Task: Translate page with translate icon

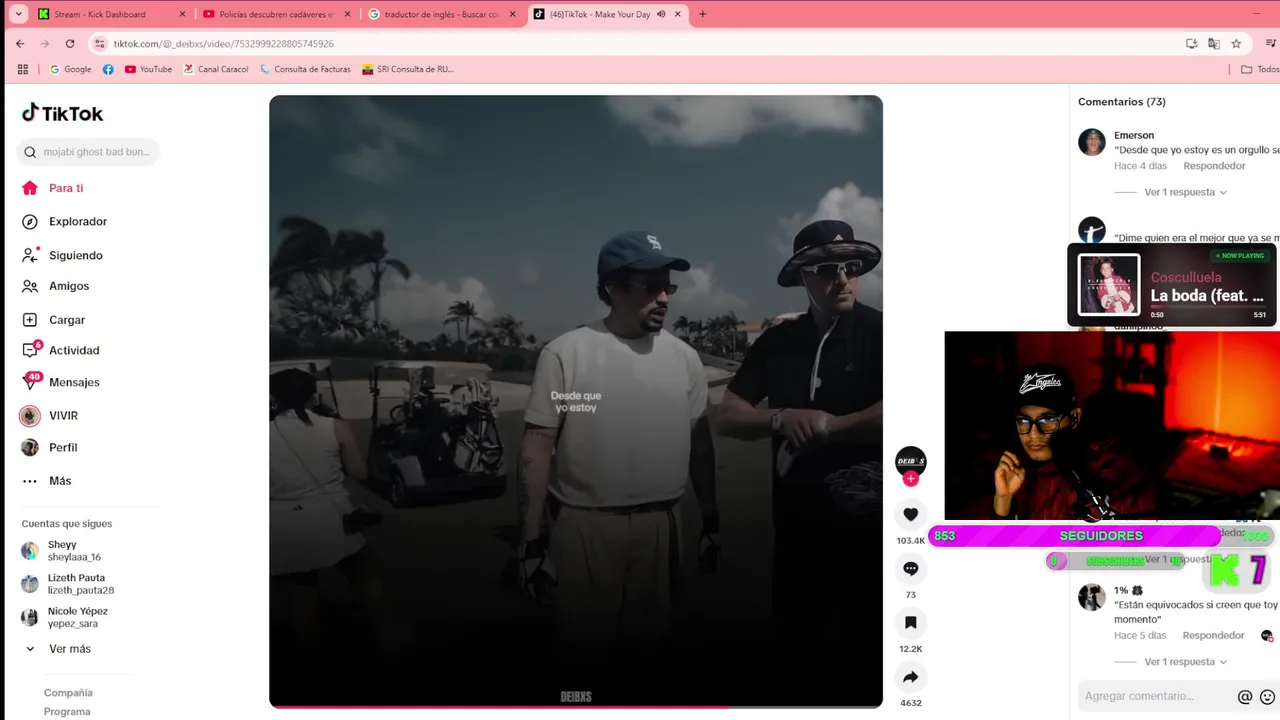Action: (x=1214, y=44)
